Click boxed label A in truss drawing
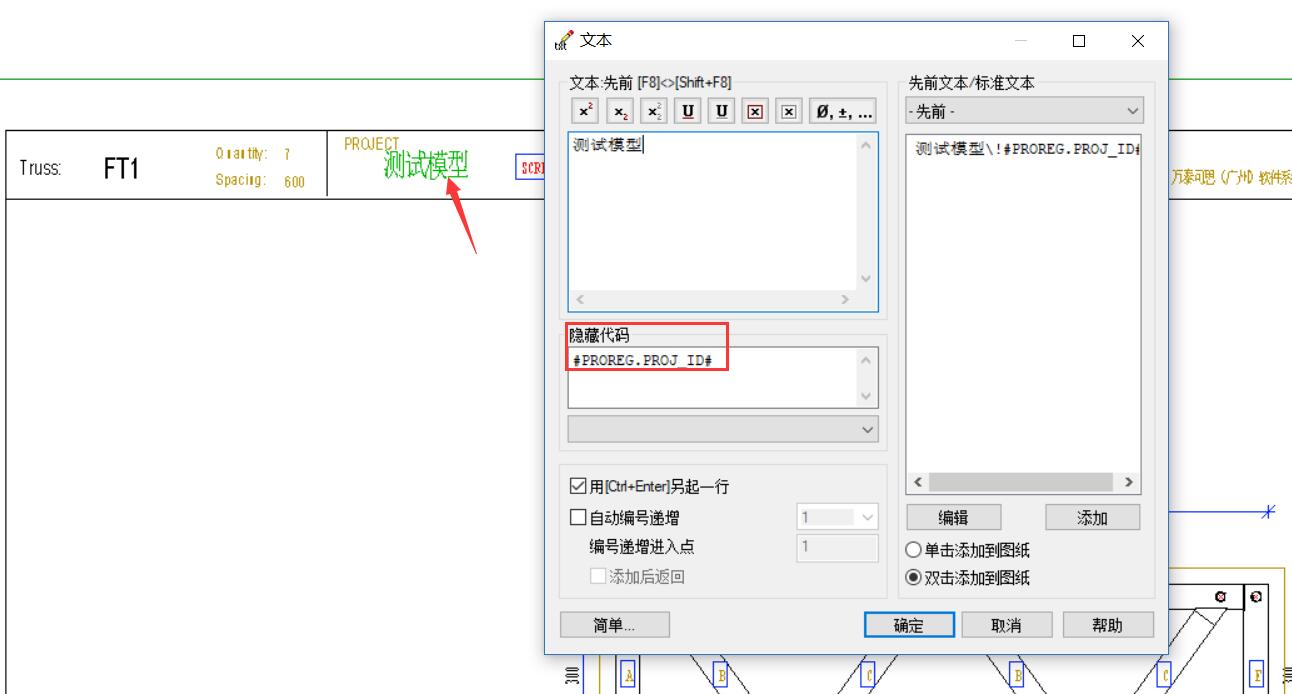Screen dimensions: 1292x694 [x=629, y=676]
